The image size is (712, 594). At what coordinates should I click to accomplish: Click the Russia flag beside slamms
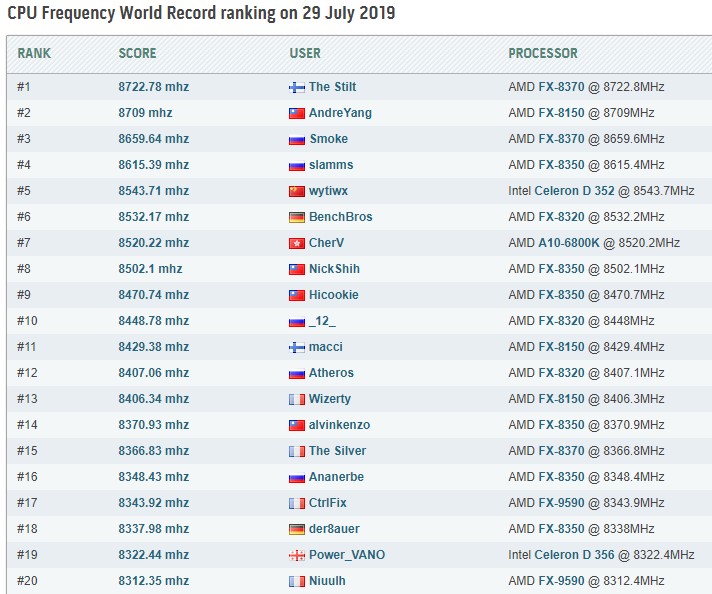pos(297,165)
